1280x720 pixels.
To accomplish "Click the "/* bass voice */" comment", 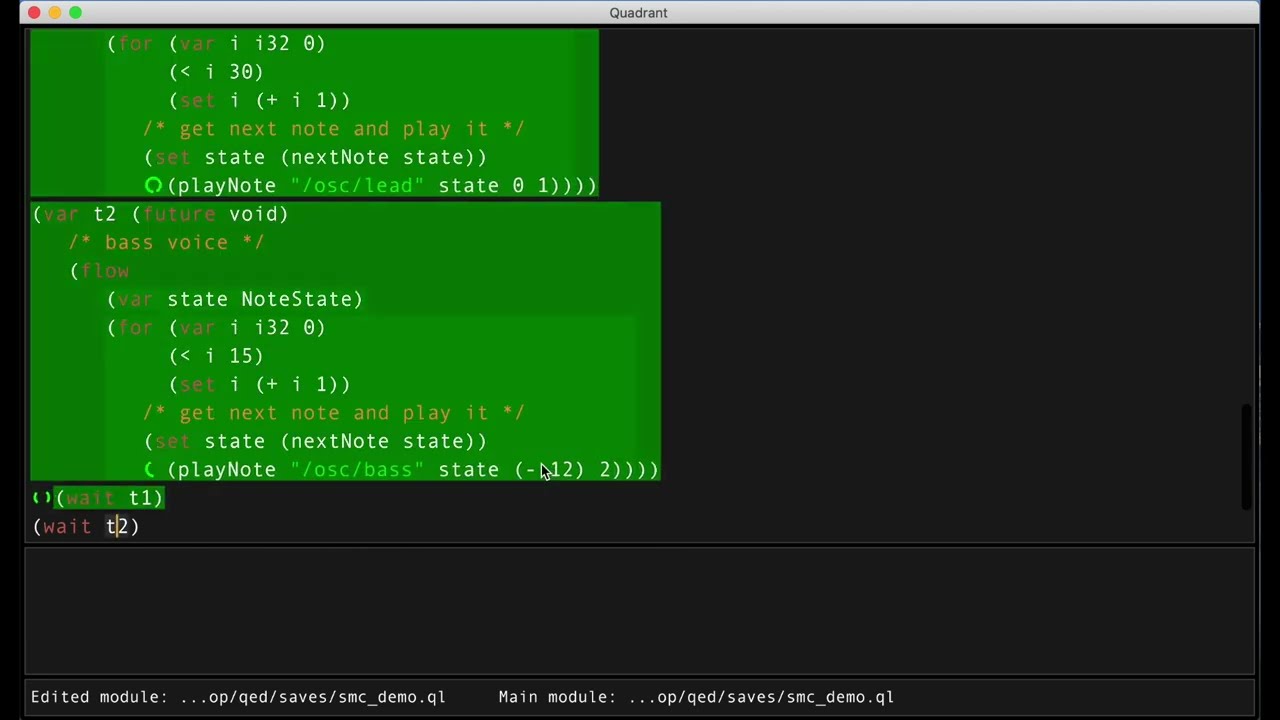I will coord(167,242).
